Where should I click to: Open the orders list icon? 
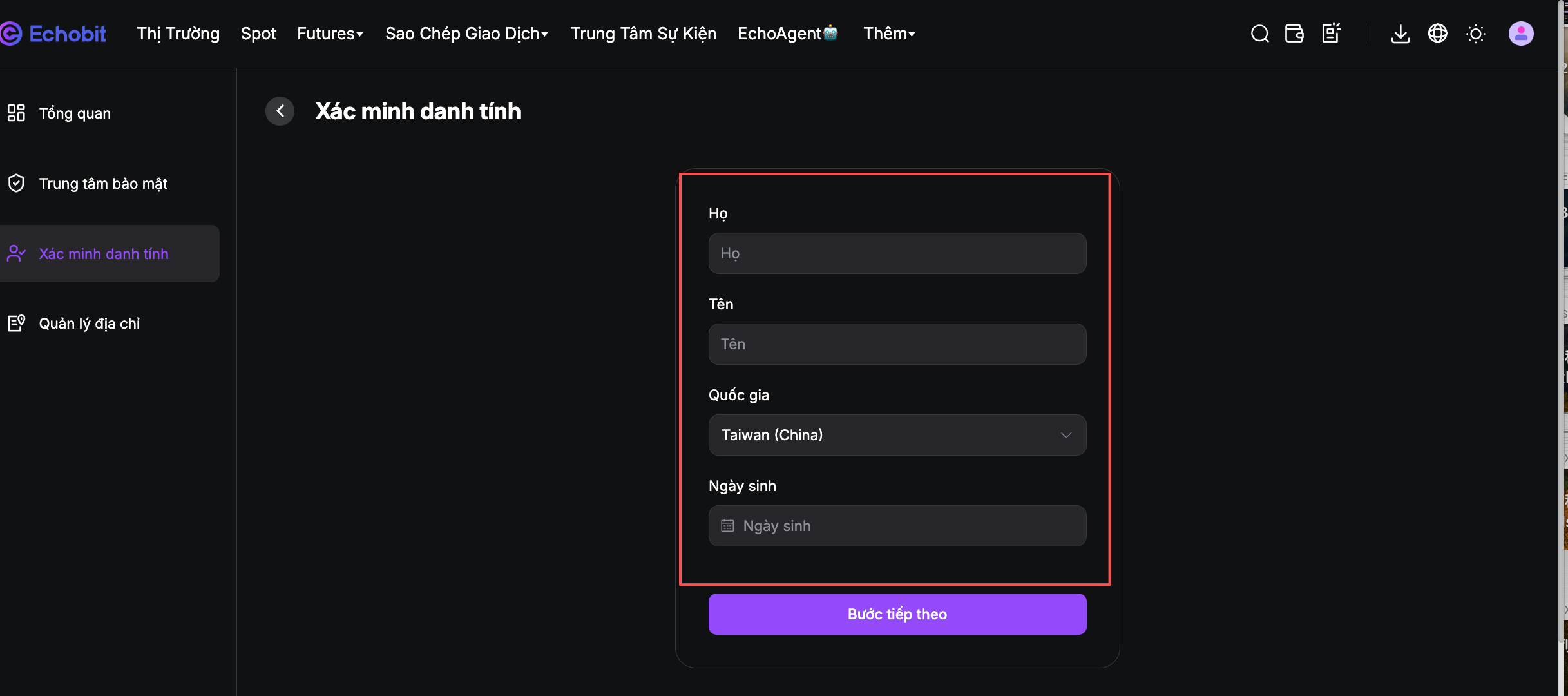pos(1331,34)
